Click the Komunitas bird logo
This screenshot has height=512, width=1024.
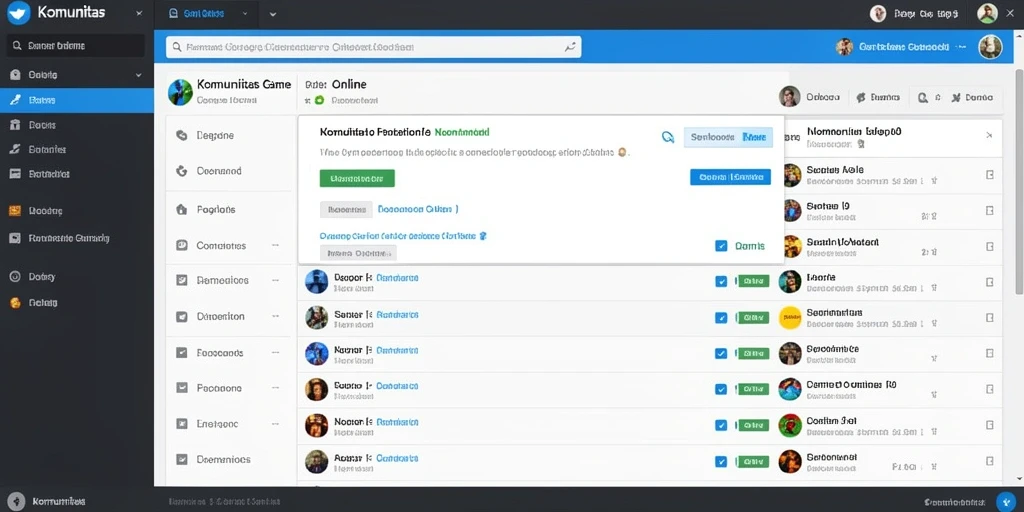click(18, 13)
